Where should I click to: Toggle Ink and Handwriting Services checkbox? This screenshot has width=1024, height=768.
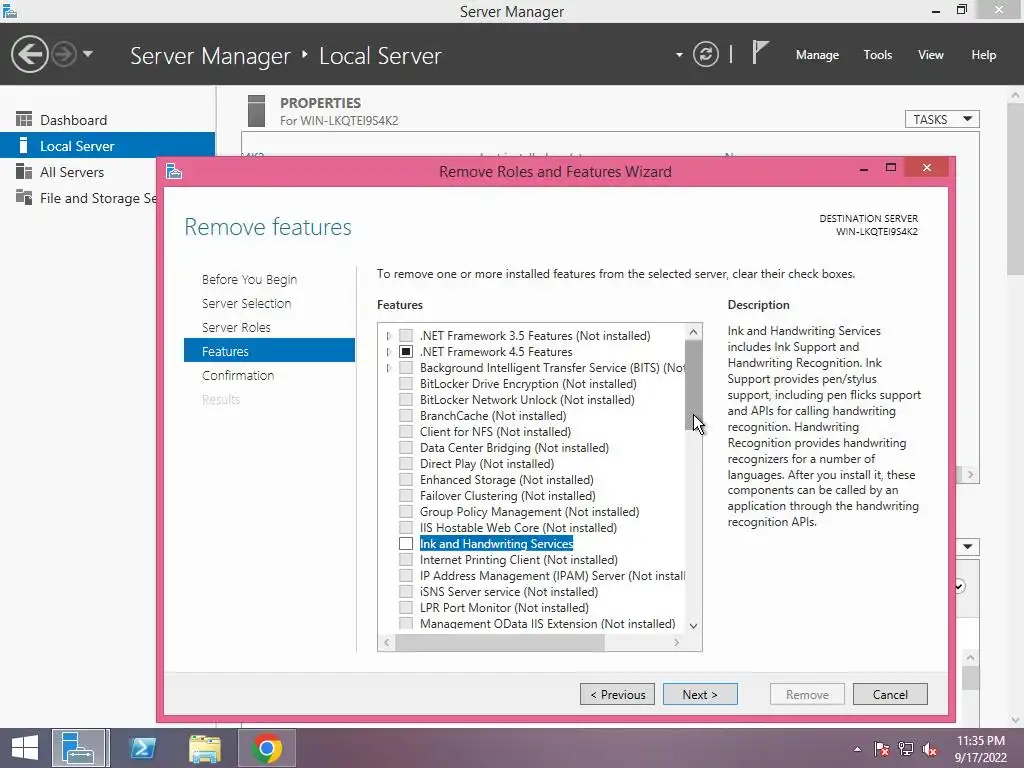406,543
